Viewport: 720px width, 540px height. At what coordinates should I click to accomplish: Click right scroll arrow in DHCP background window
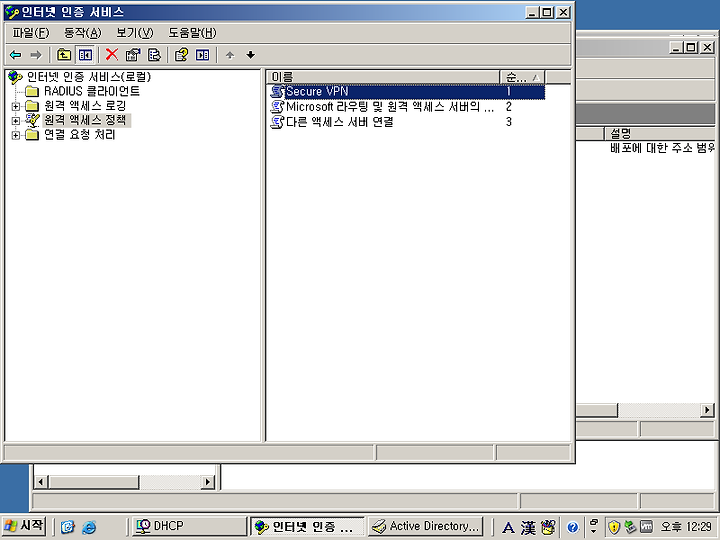click(707, 410)
